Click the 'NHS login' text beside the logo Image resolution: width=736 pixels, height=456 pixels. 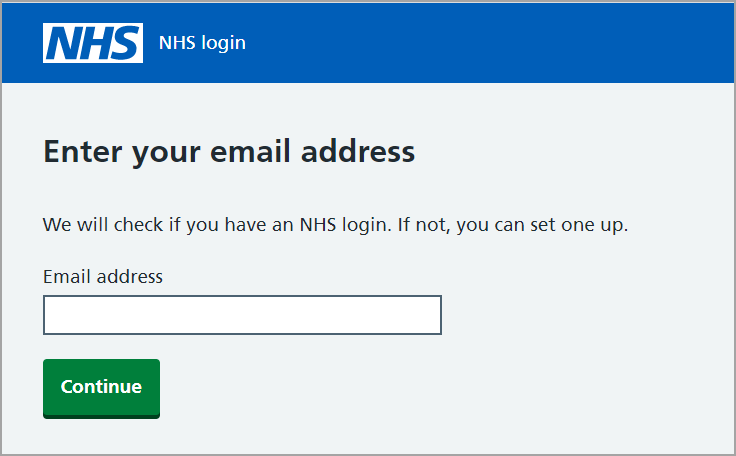pos(202,43)
